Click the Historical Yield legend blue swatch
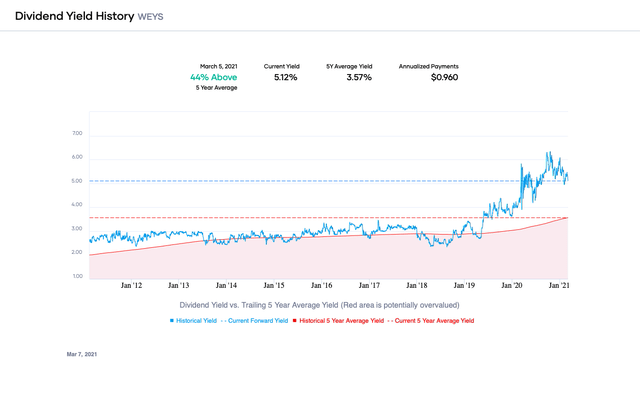The image size is (640, 394). (x=172, y=321)
